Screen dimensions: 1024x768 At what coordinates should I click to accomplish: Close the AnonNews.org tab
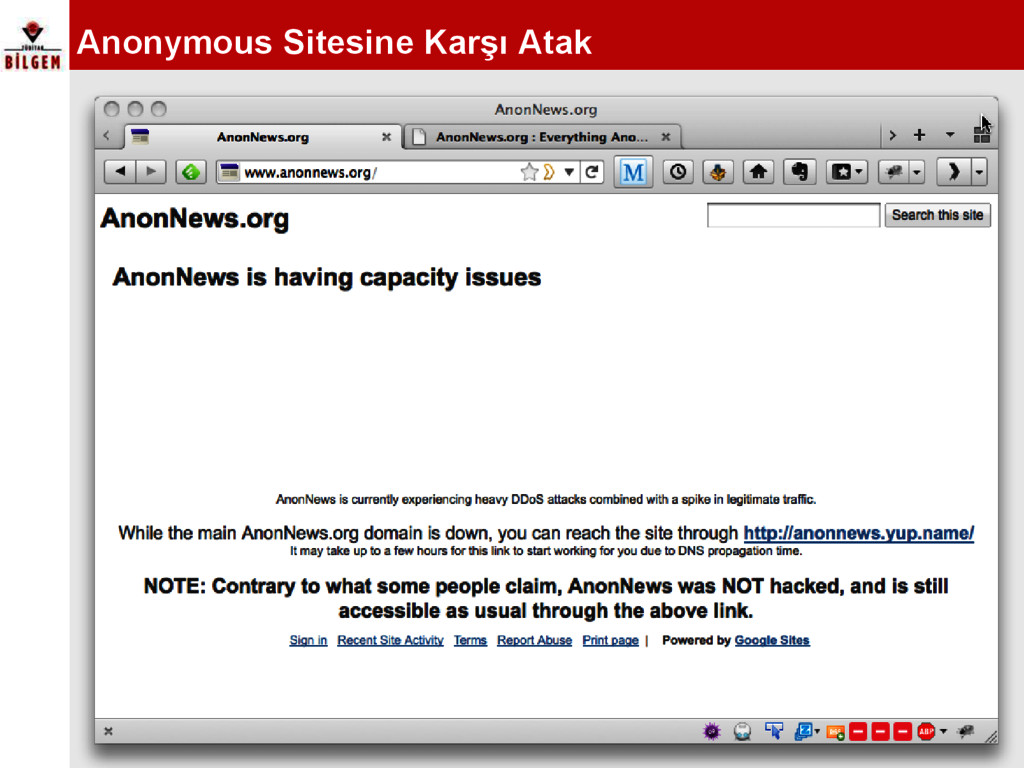point(387,137)
